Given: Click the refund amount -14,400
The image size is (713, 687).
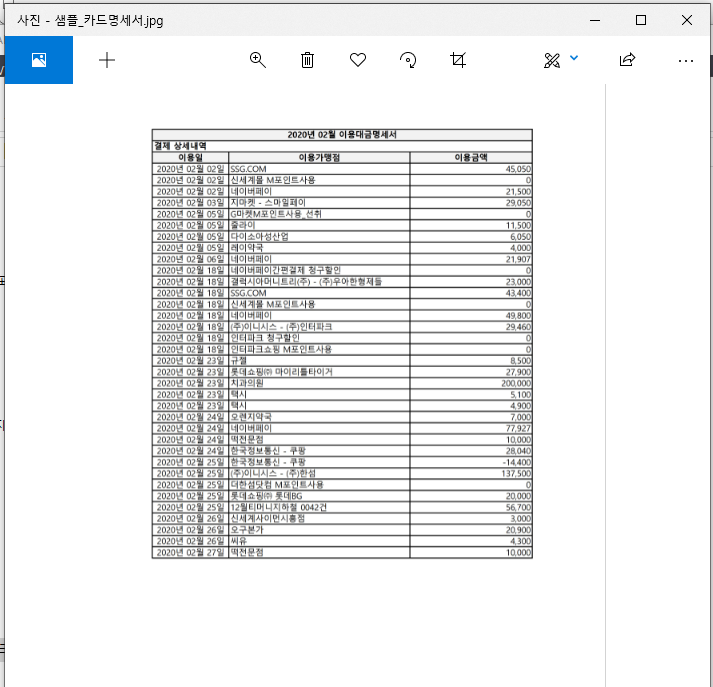Looking at the screenshot, I should [x=517, y=462].
